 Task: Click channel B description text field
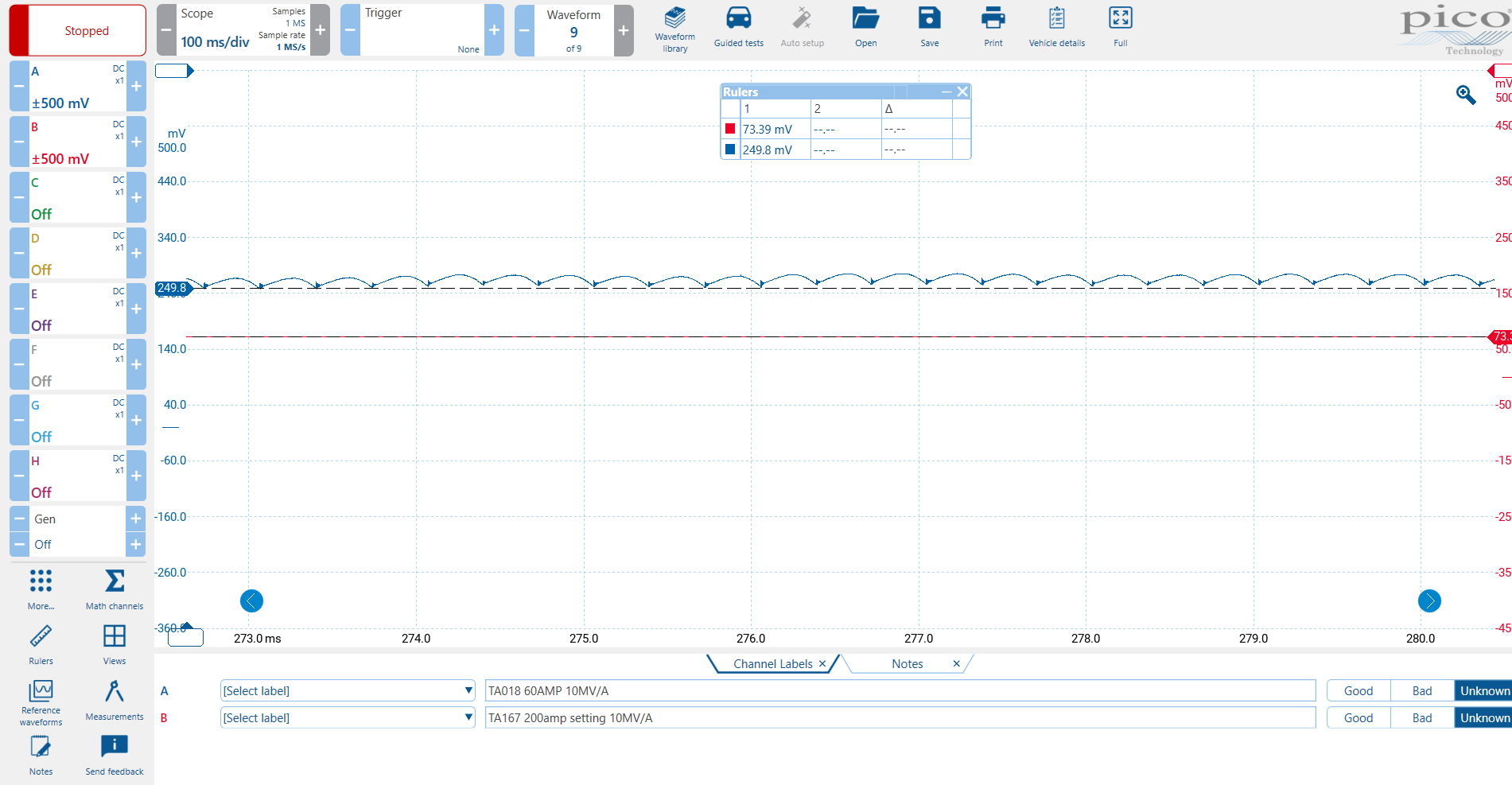point(900,717)
